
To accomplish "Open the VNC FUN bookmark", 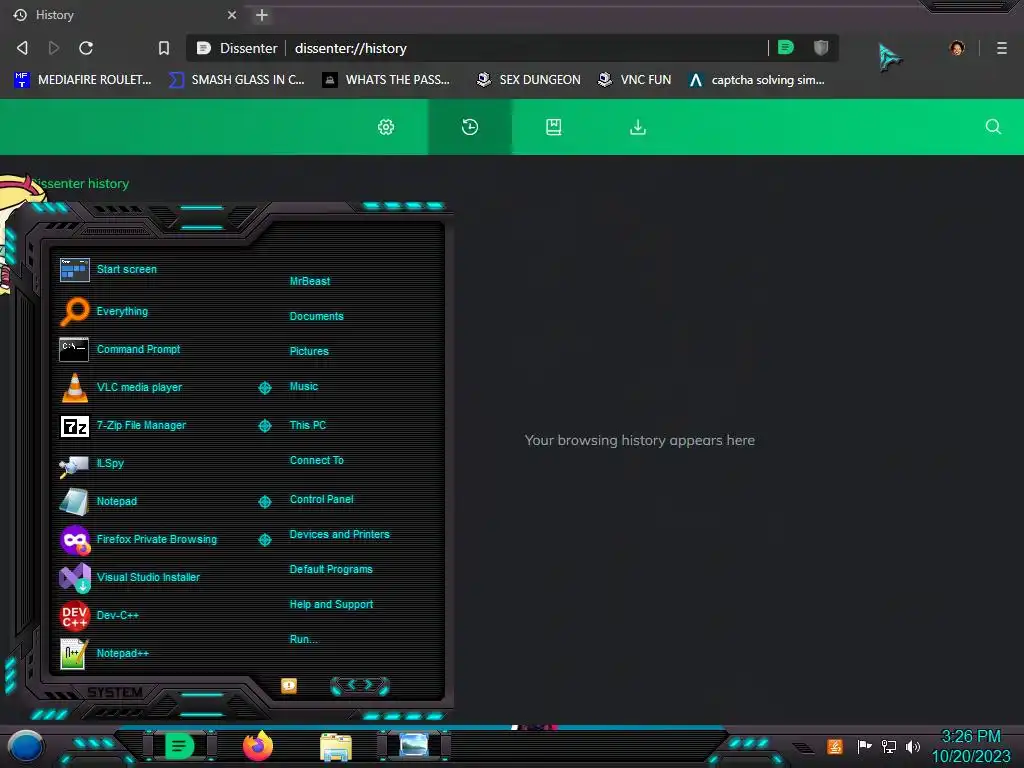I will coord(635,80).
